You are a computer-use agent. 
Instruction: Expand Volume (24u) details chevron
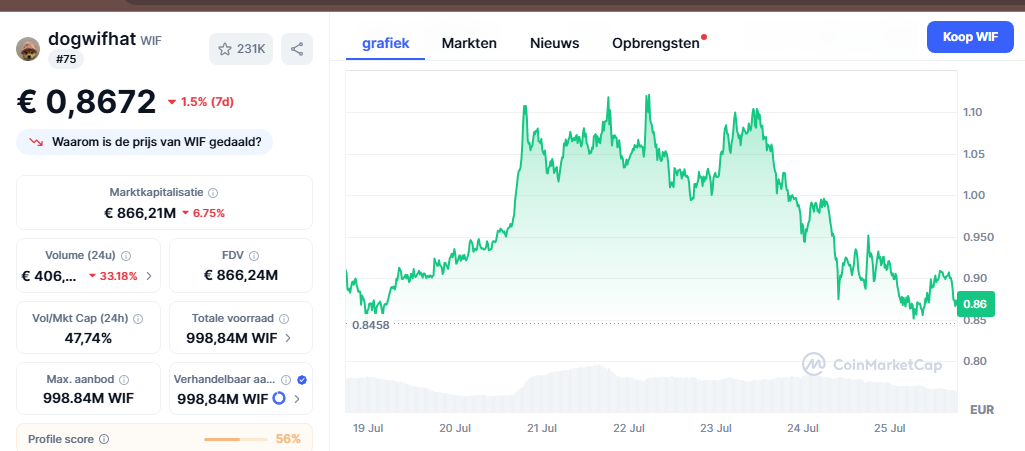coord(149,276)
